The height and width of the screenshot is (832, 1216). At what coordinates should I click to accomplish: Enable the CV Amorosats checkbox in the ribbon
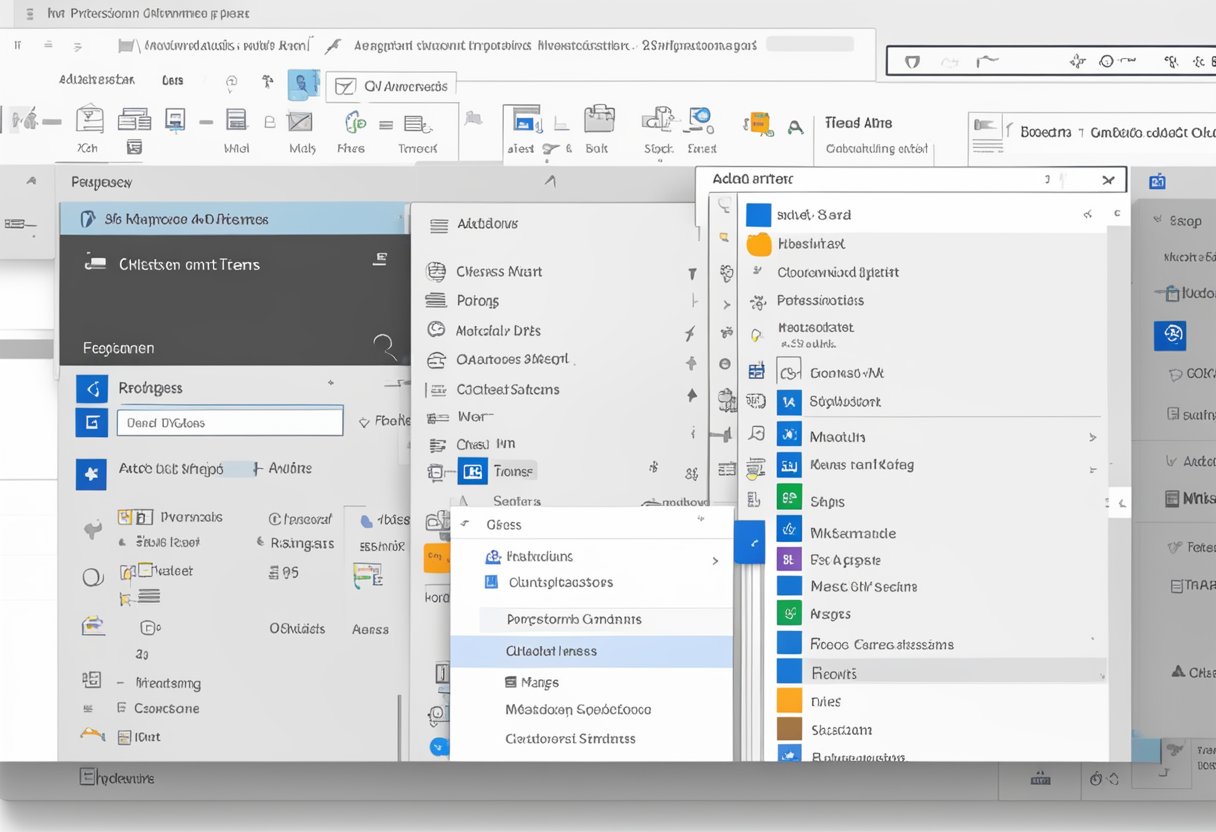346,86
